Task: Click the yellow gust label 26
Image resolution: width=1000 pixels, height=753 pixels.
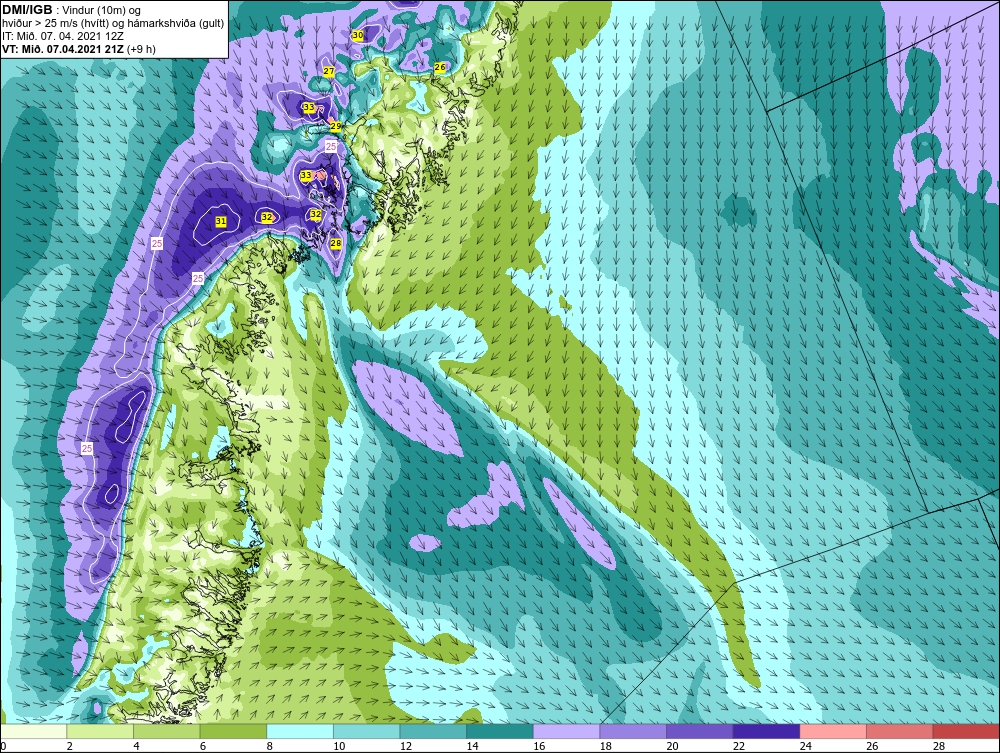Action: click(x=440, y=67)
